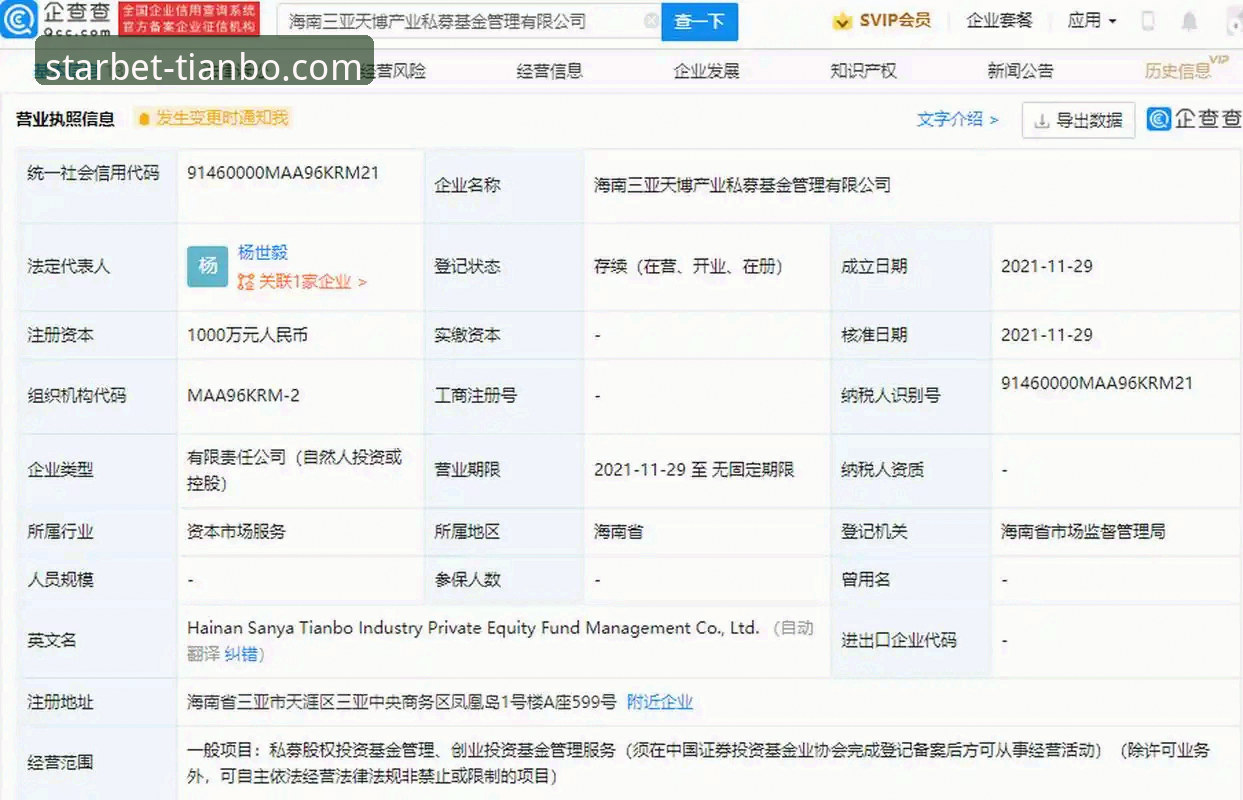Image resolution: width=1243 pixels, height=800 pixels.
Task: Expand the 应用 dropdown menu
Action: tap(1092, 20)
